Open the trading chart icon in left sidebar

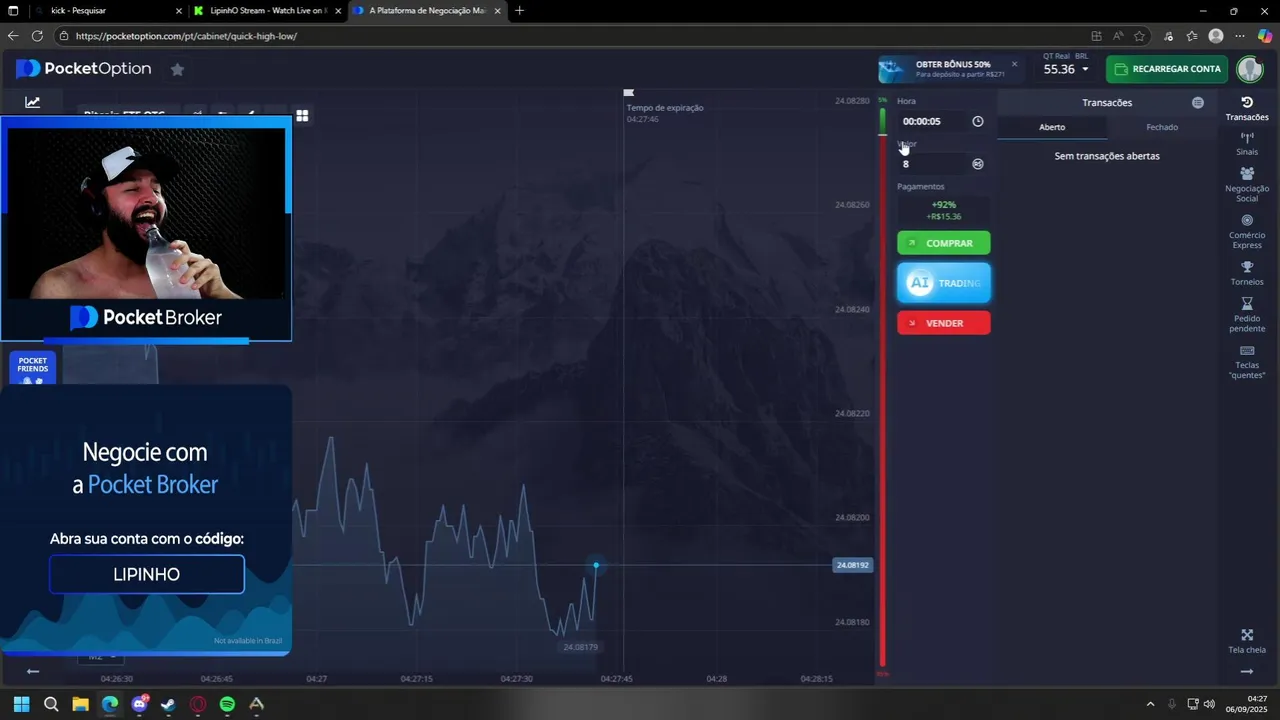(33, 102)
